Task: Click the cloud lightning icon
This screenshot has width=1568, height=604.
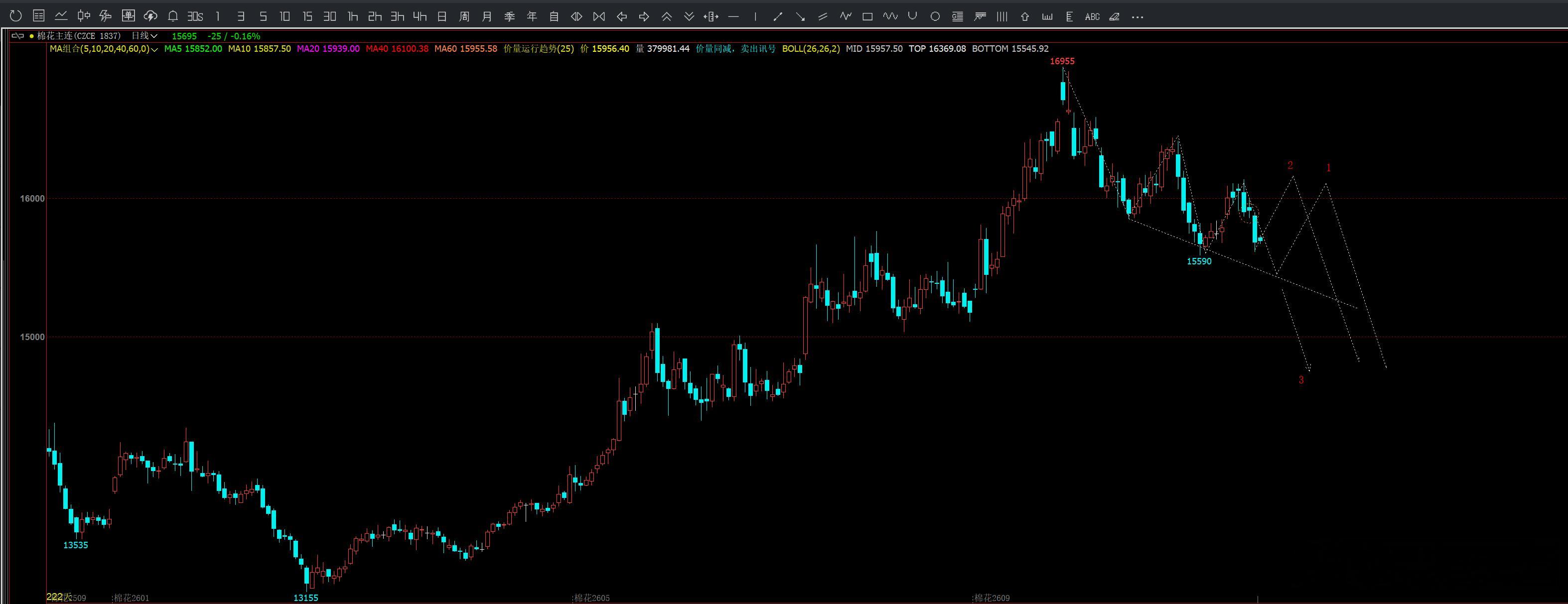Action: coord(150,16)
